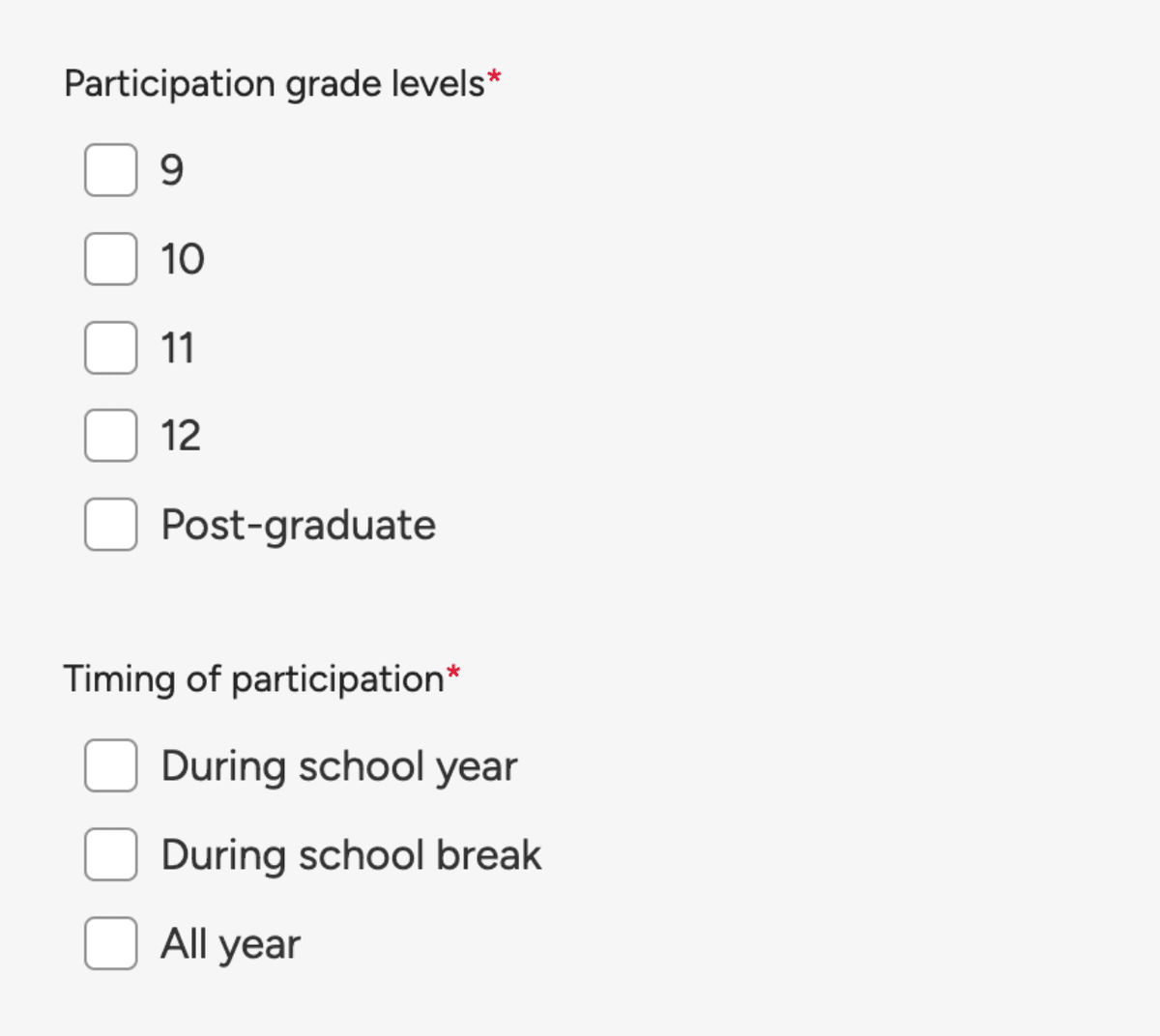Click the '9' label text
This screenshot has width=1160, height=1036.
tap(172, 170)
